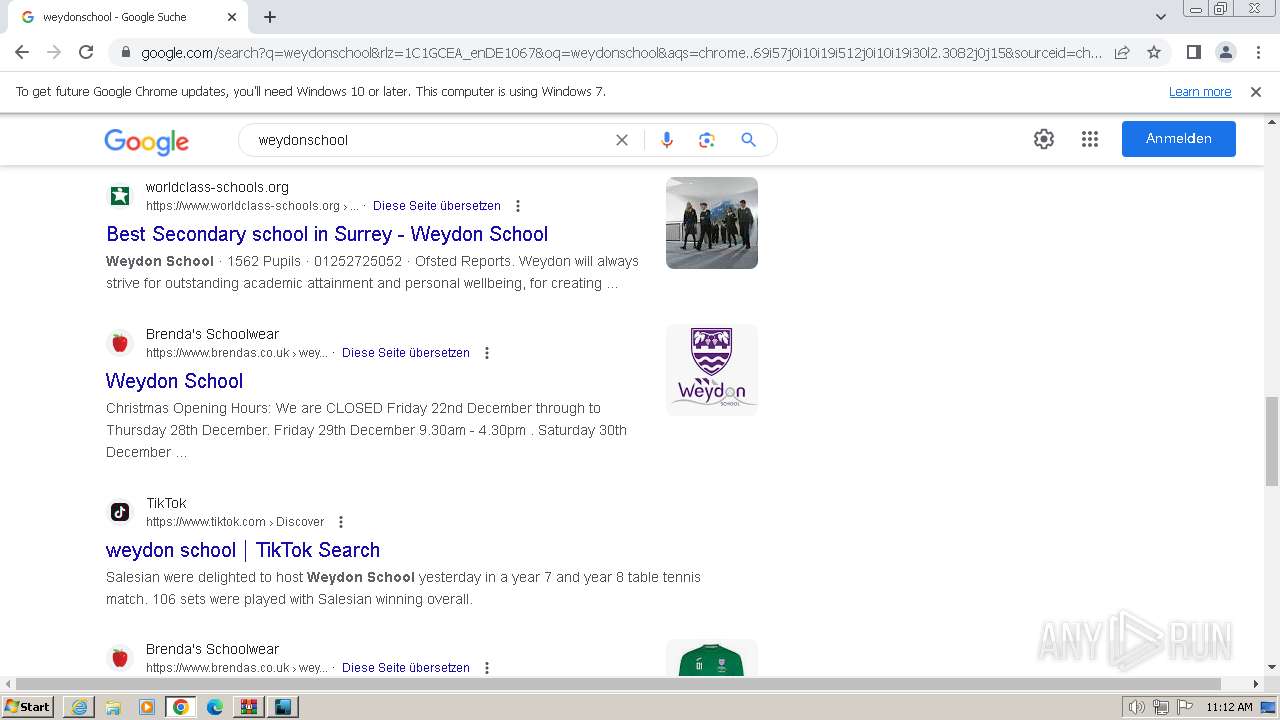Image resolution: width=1280 pixels, height=720 pixels.
Task: Open Google apps grid
Action: [1090, 139]
